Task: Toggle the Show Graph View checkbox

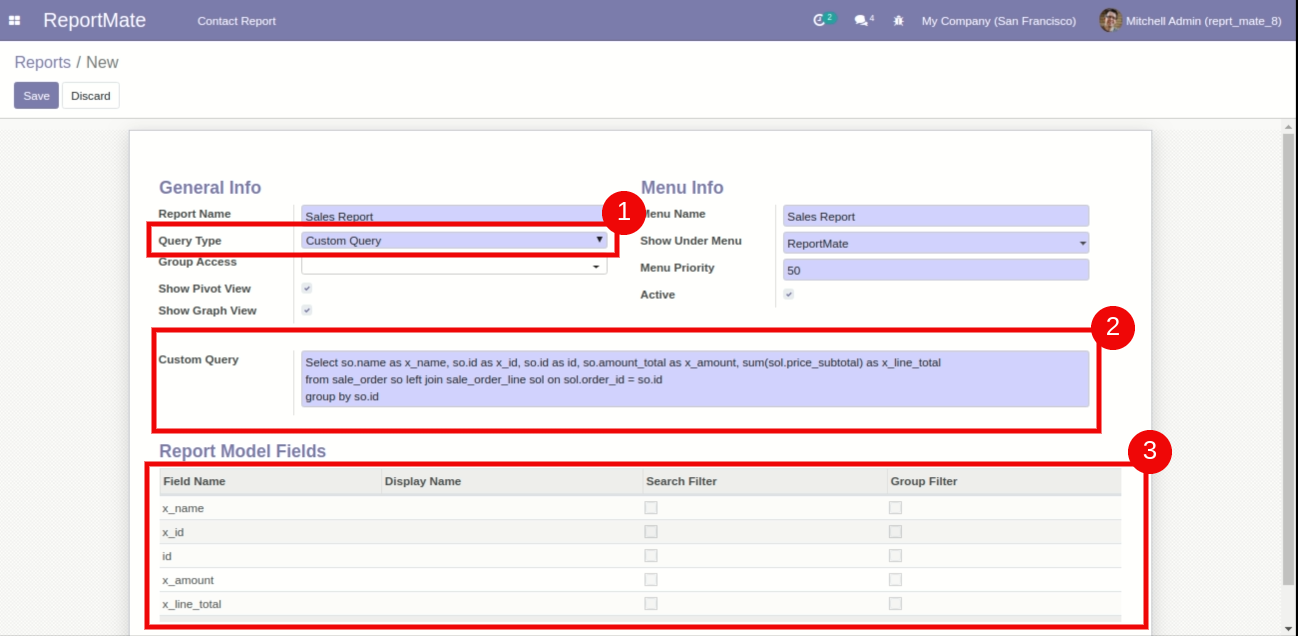Action: click(307, 310)
